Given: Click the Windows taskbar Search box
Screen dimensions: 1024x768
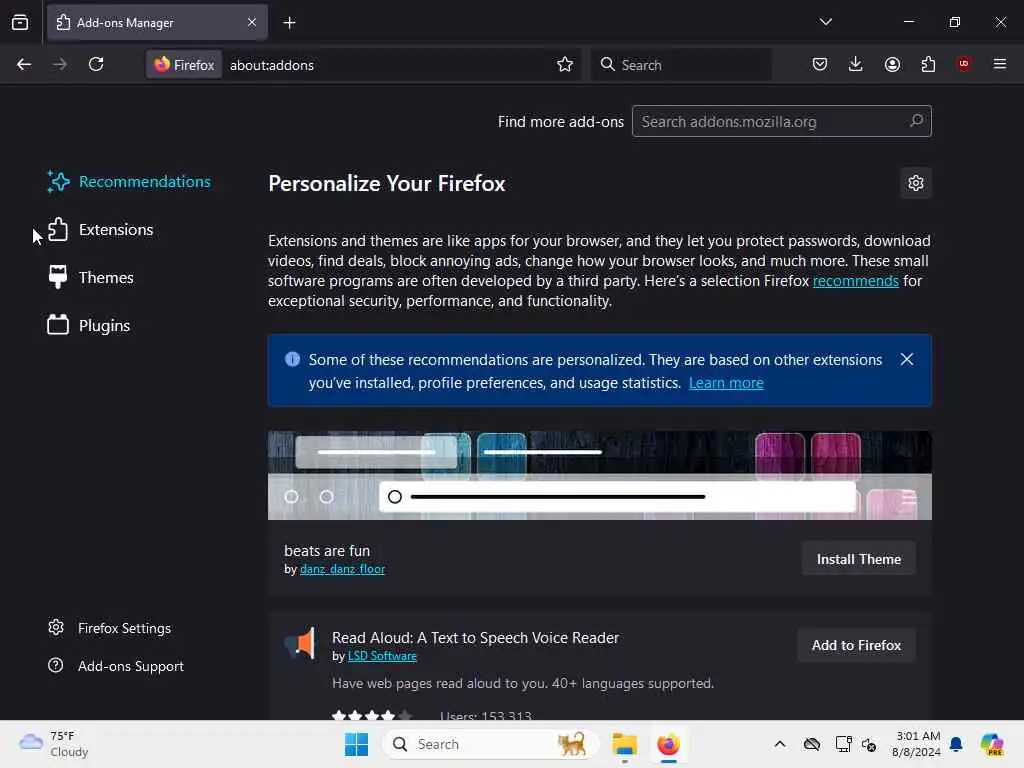Looking at the screenshot, I should 490,744.
